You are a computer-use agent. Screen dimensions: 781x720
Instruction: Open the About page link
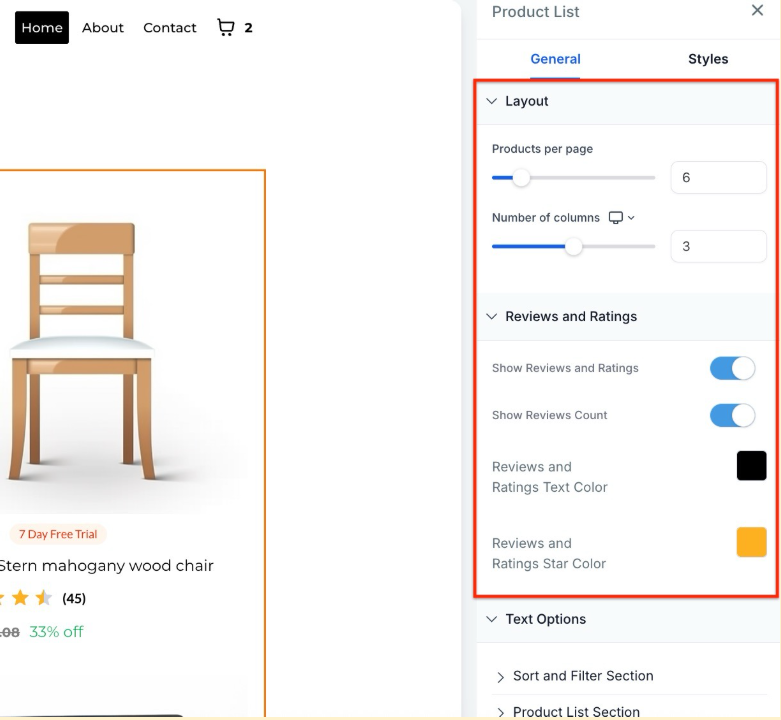[103, 27]
